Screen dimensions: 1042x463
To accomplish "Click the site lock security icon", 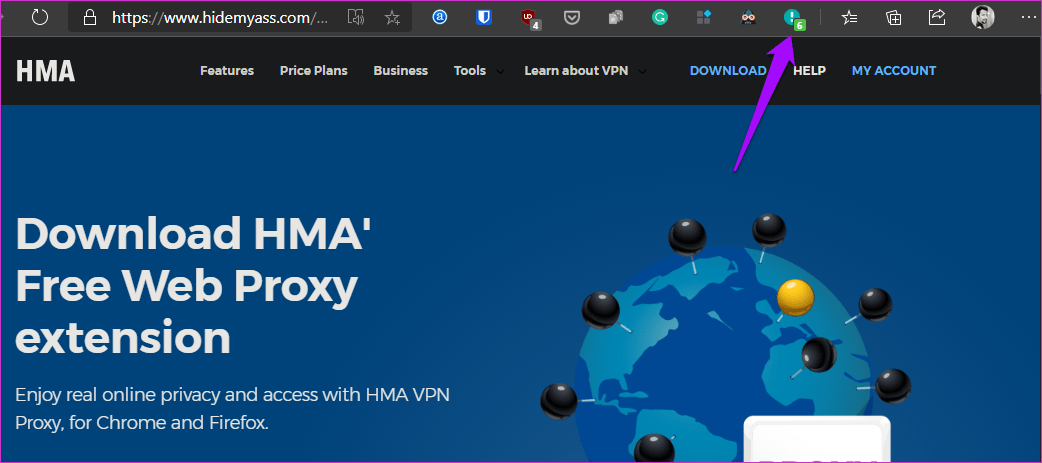I will coord(90,17).
